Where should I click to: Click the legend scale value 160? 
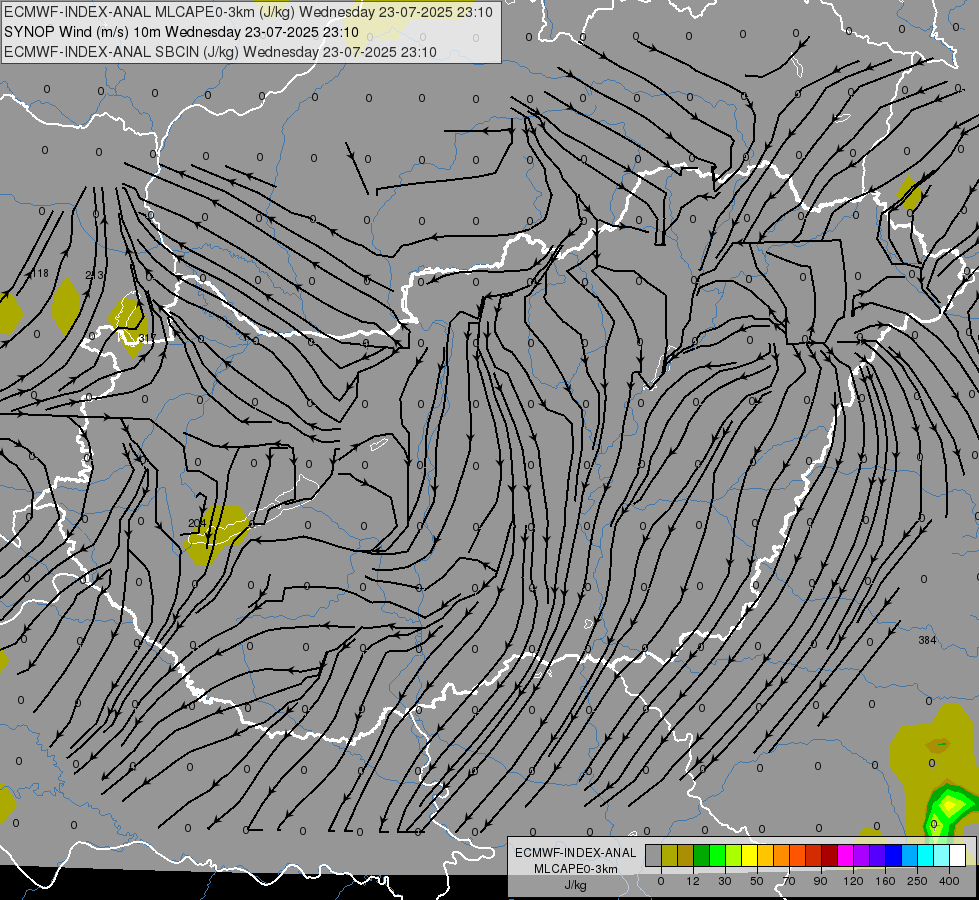pos(885,881)
